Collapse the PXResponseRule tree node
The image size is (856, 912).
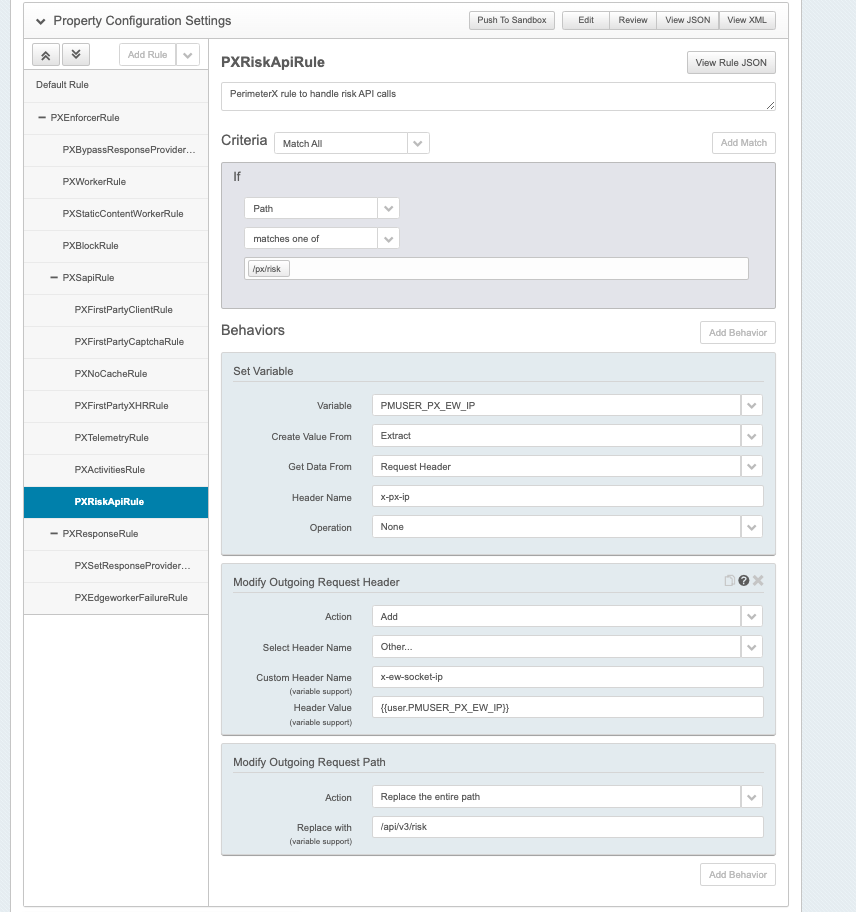pos(54,533)
